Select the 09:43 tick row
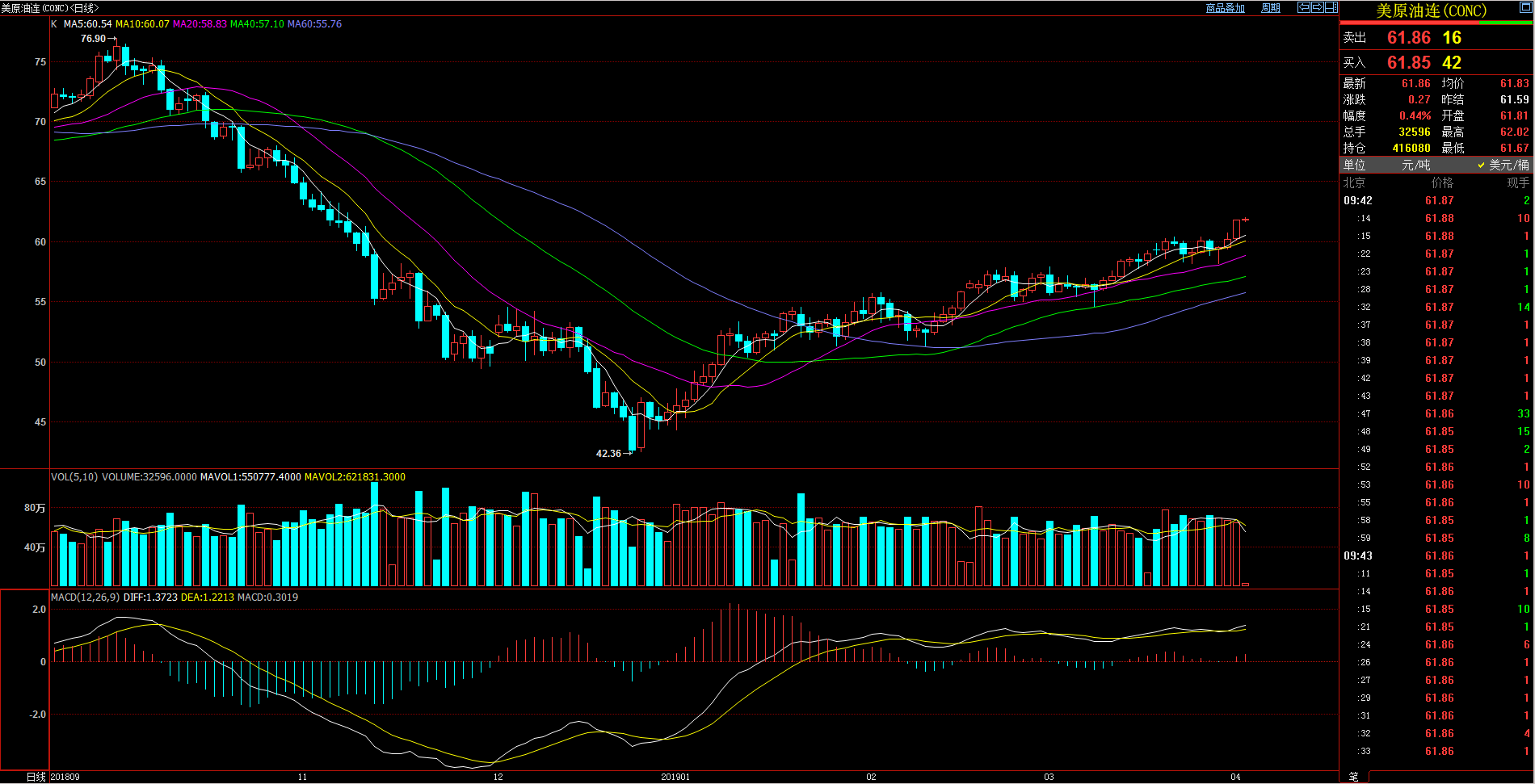 coord(1436,556)
